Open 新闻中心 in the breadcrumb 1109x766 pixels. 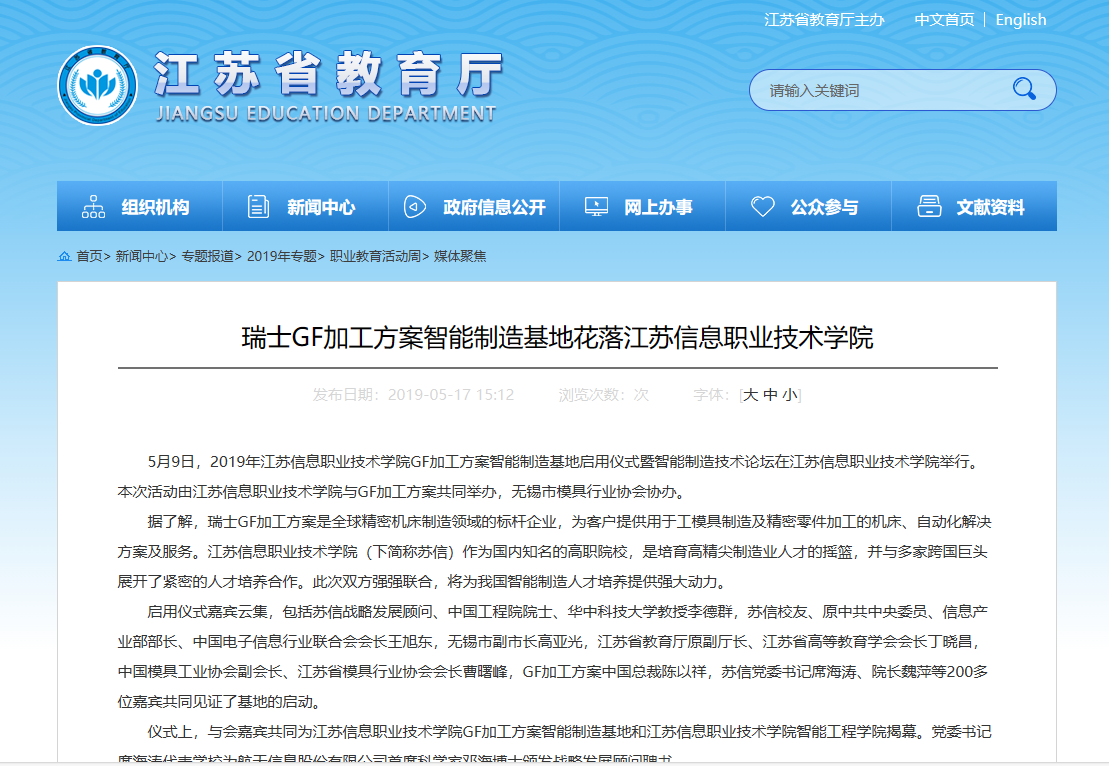[141, 256]
